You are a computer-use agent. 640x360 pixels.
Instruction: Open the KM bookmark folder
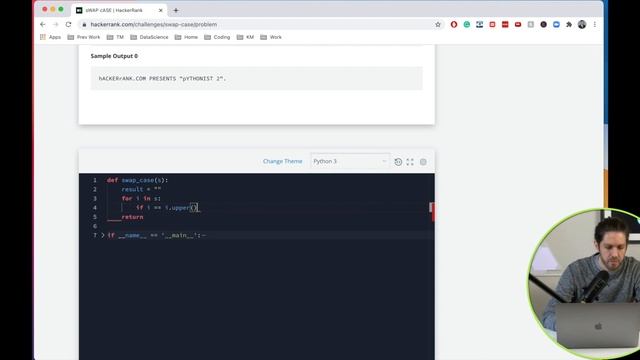coord(245,37)
